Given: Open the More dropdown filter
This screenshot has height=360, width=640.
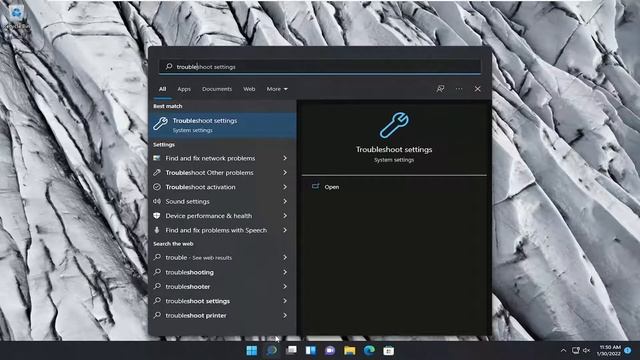Looking at the screenshot, I should [277, 89].
